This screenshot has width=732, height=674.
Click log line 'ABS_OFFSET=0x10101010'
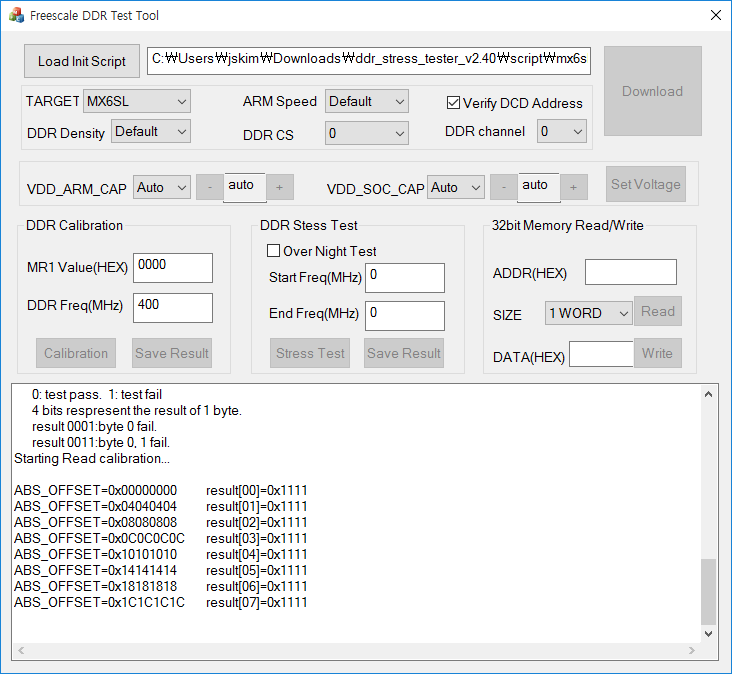click(x=96, y=555)
